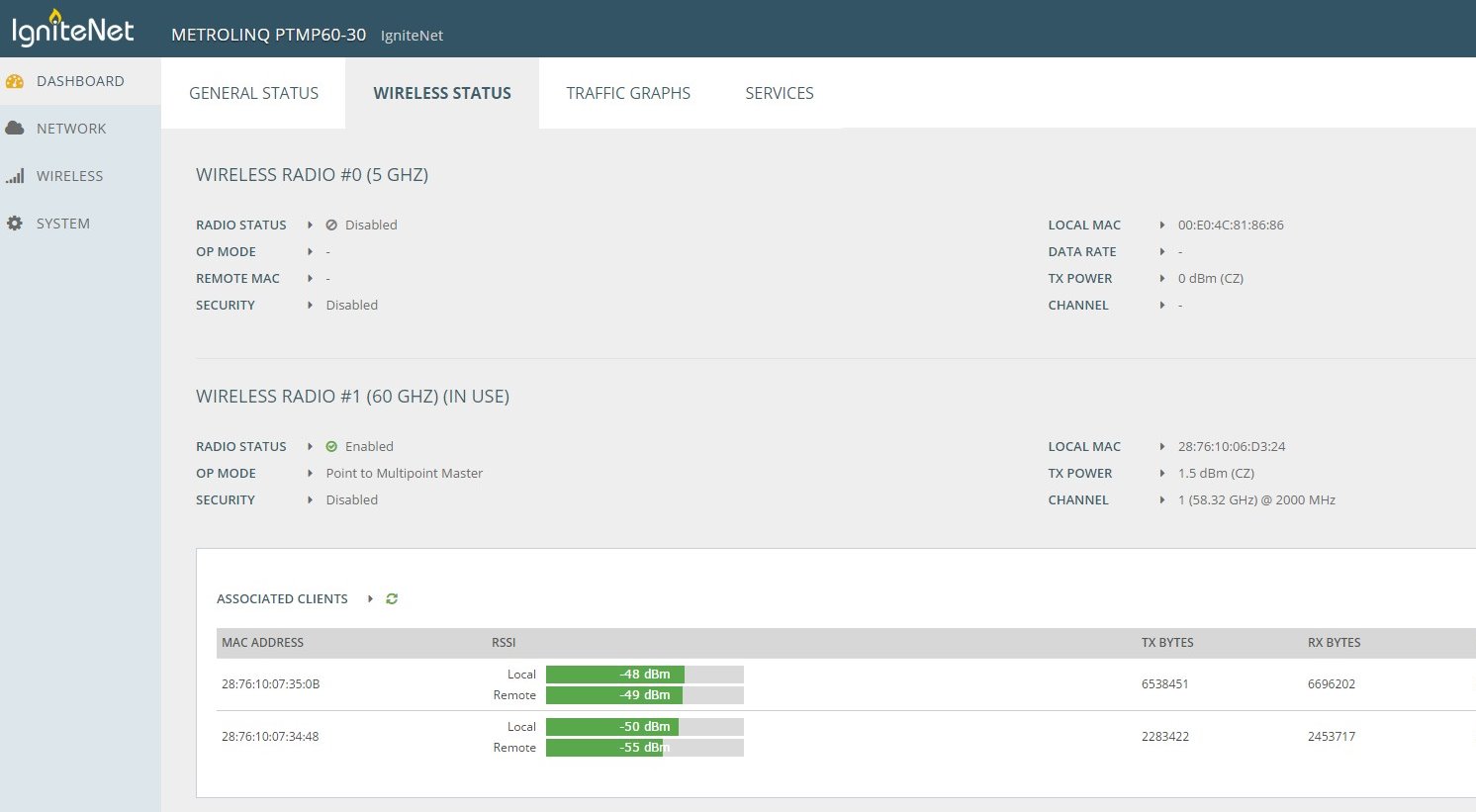The height and width of the screenshot is (812, 1476).
Task: Refresh the associated clients list
Action: [392, 598]
